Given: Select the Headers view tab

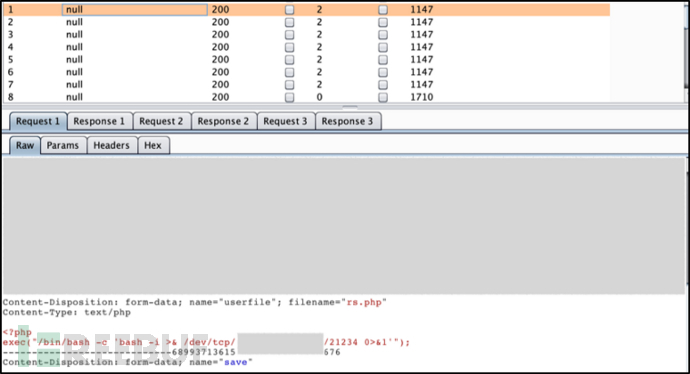Looking at the screenshot, I should click(x=112, y=145).
